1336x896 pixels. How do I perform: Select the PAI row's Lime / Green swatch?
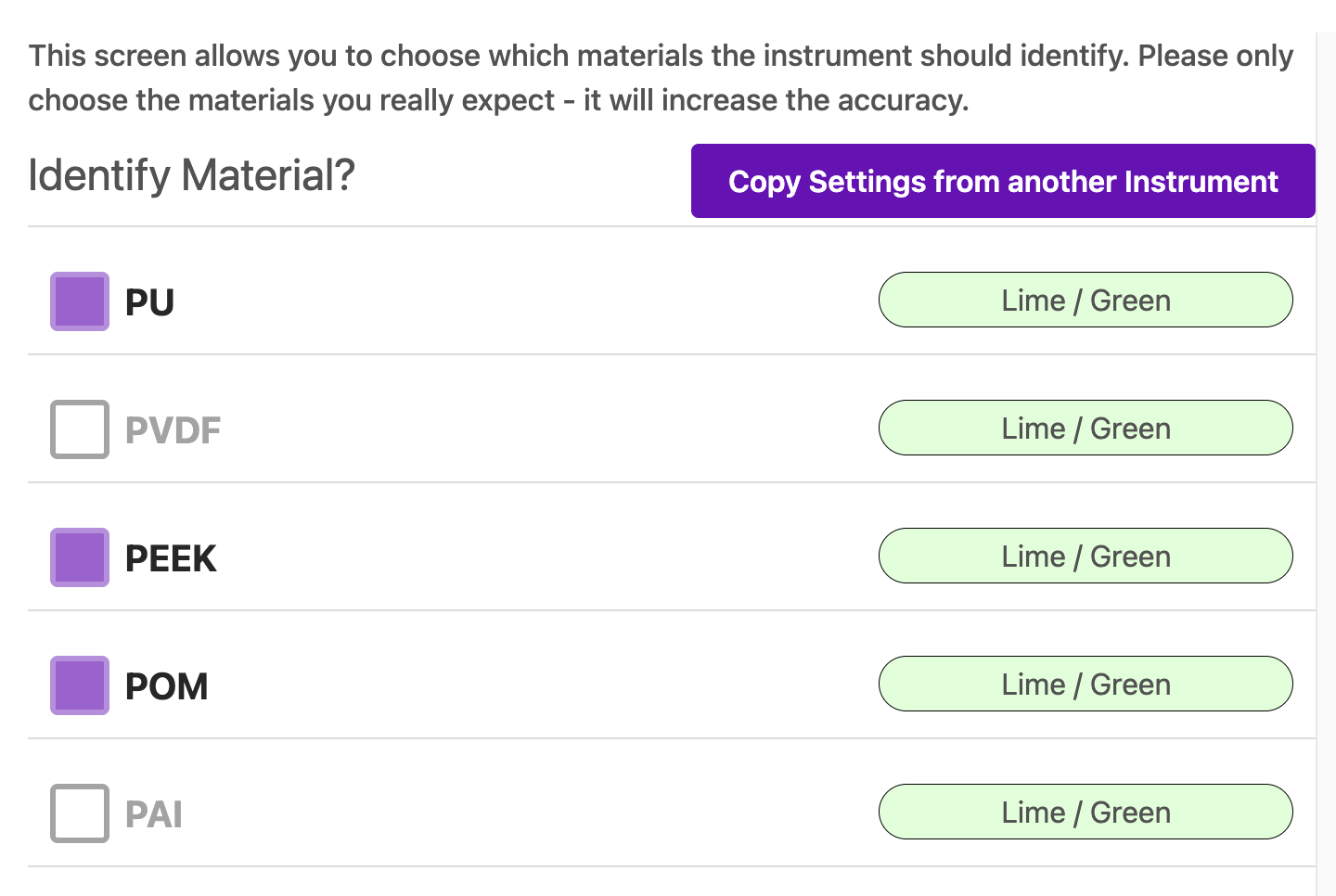[1085, 812]
